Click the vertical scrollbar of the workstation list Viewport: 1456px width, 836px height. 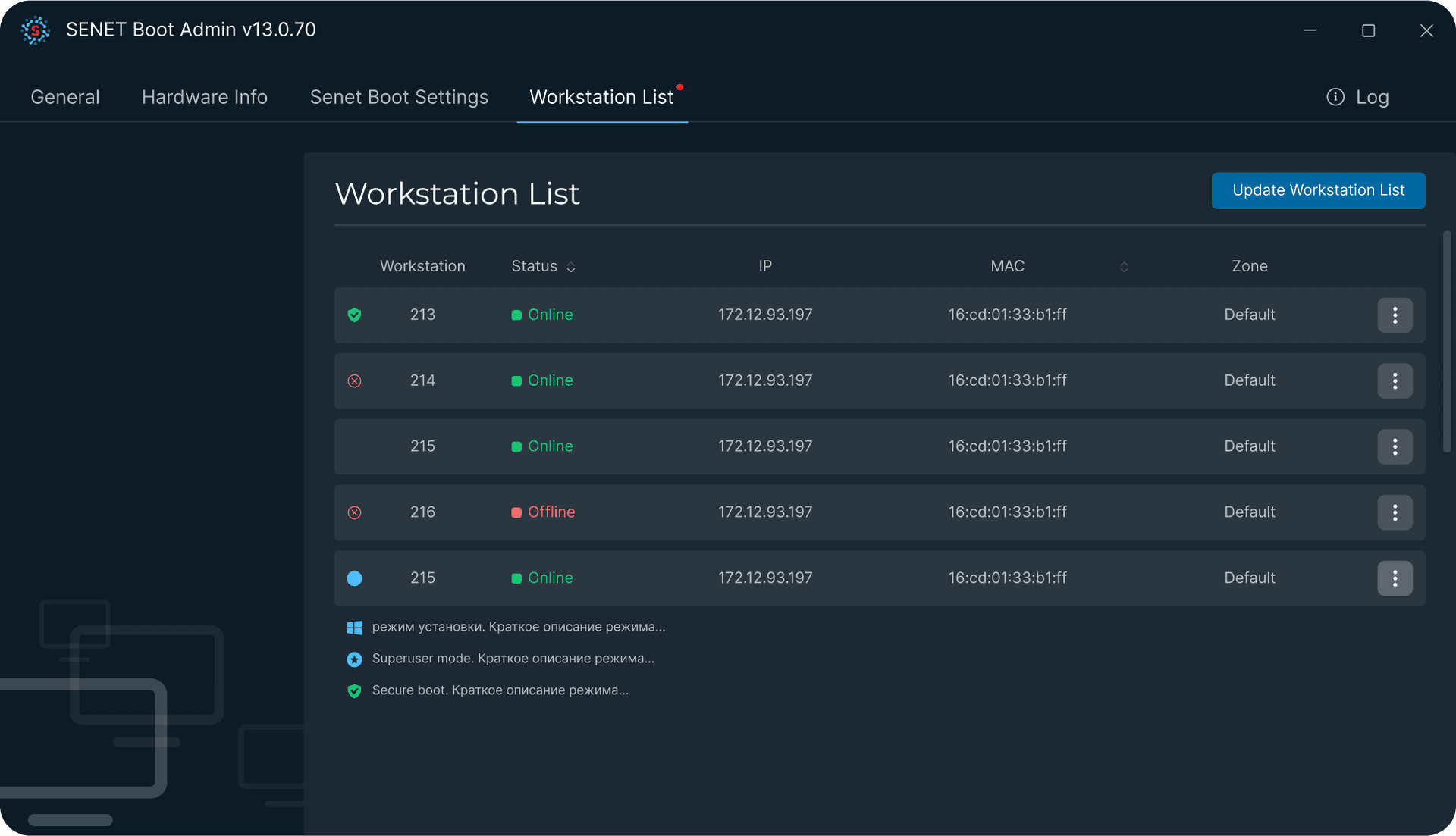point(1447,342)
